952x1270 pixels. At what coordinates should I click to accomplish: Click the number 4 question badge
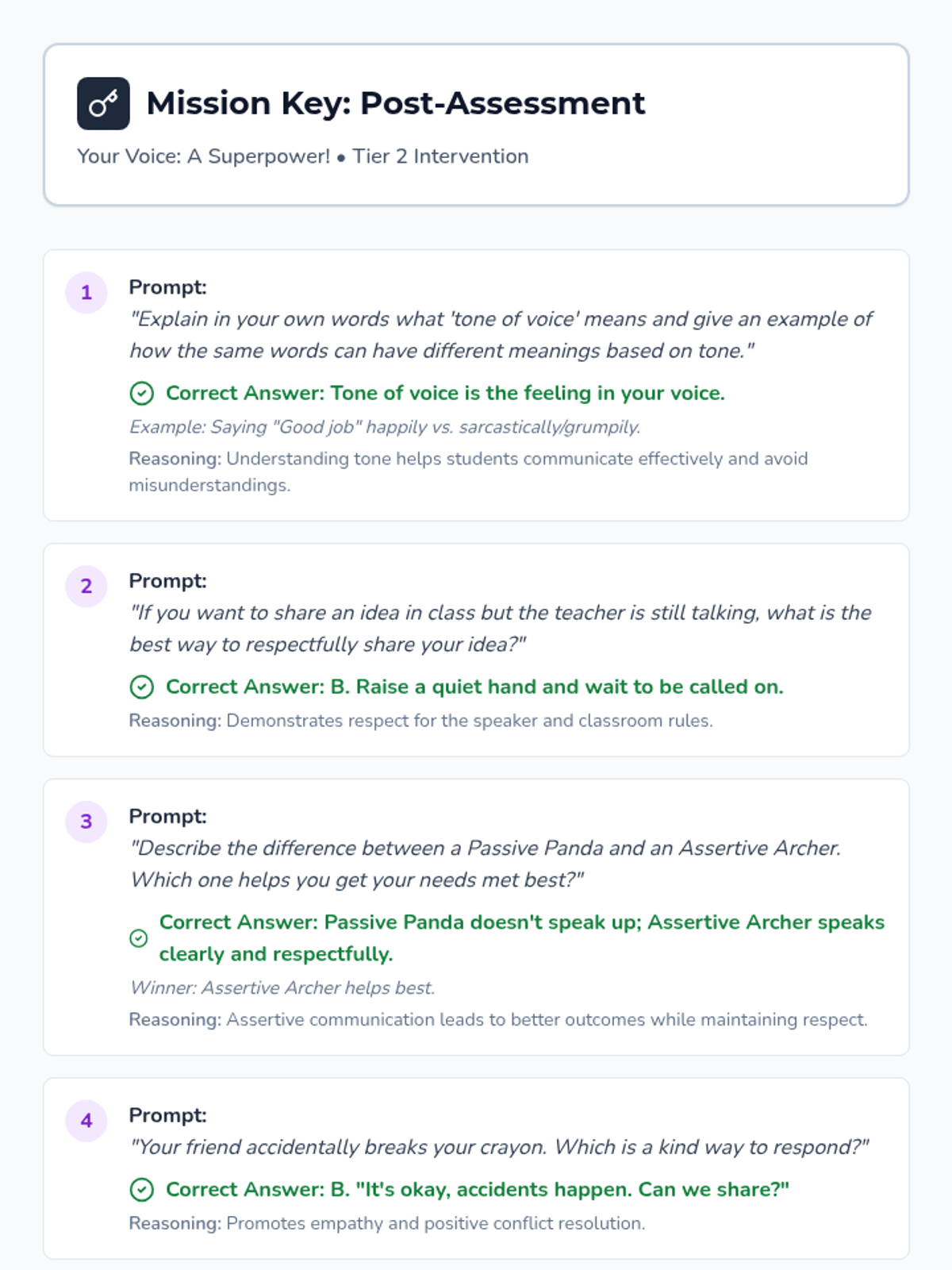point(86,1121)
